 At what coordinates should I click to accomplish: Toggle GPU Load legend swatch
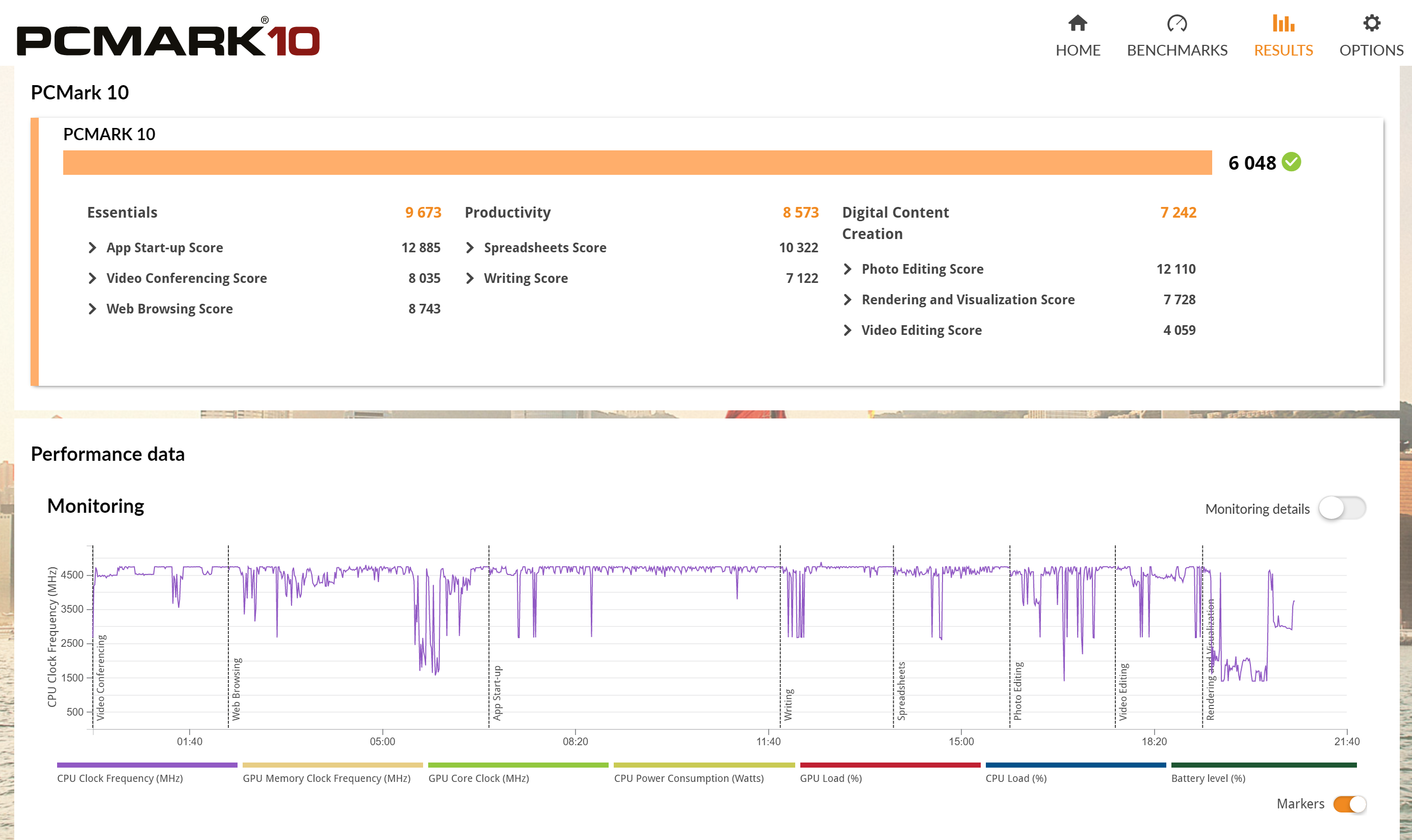pos(890,765)
